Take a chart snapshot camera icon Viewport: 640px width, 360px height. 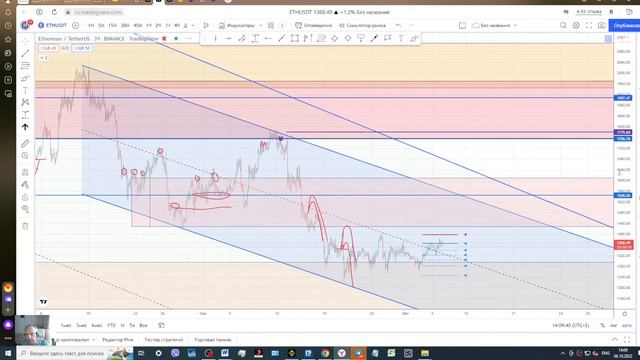[x=602, y=25]
